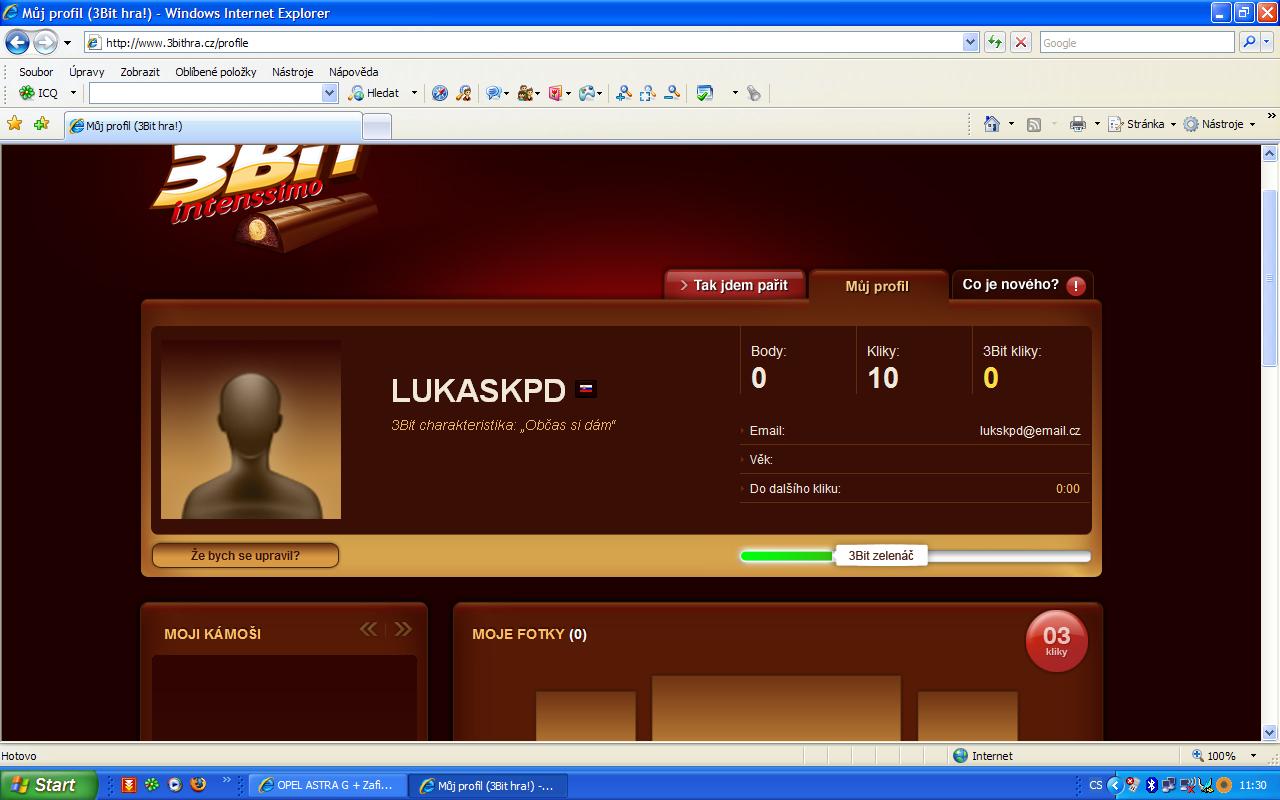1280x800 pixels.
Task: Click the 3Bit zelenáč progress bar
Action: 914,556
